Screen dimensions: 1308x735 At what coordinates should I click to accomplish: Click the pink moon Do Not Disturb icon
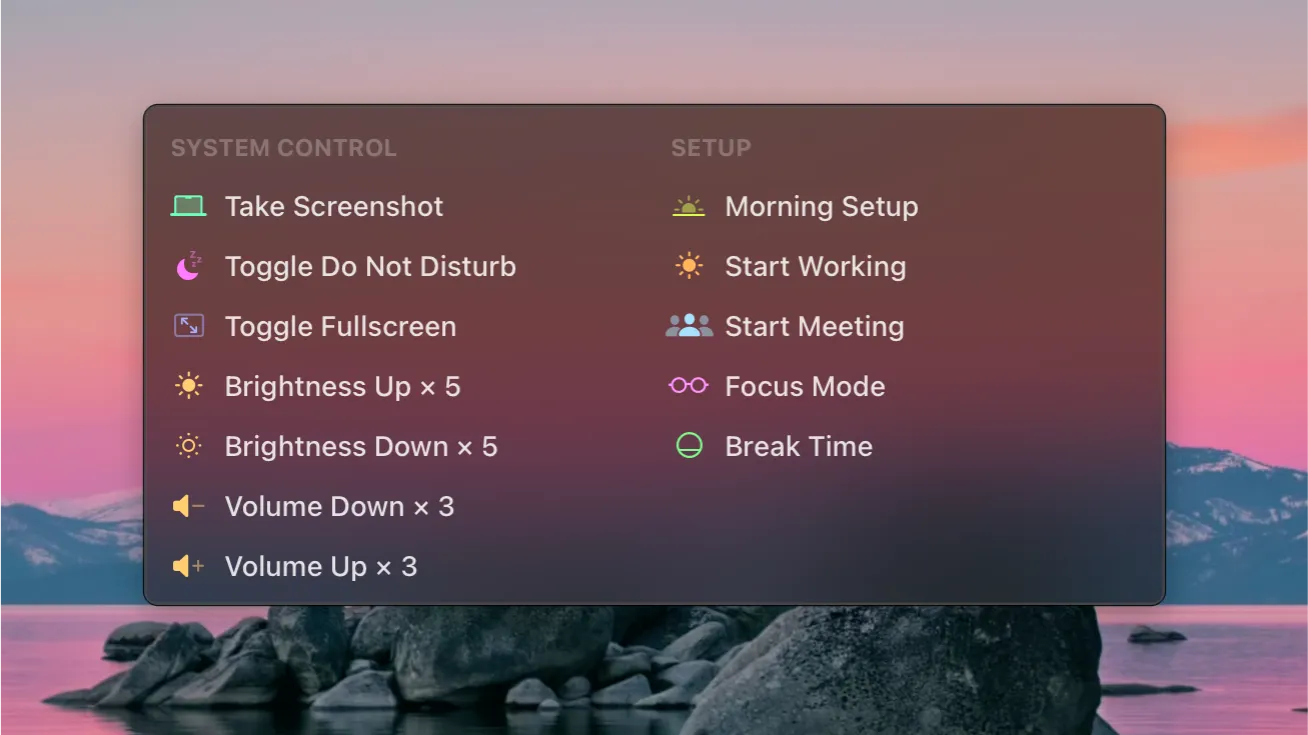click(x=188, y=267)
